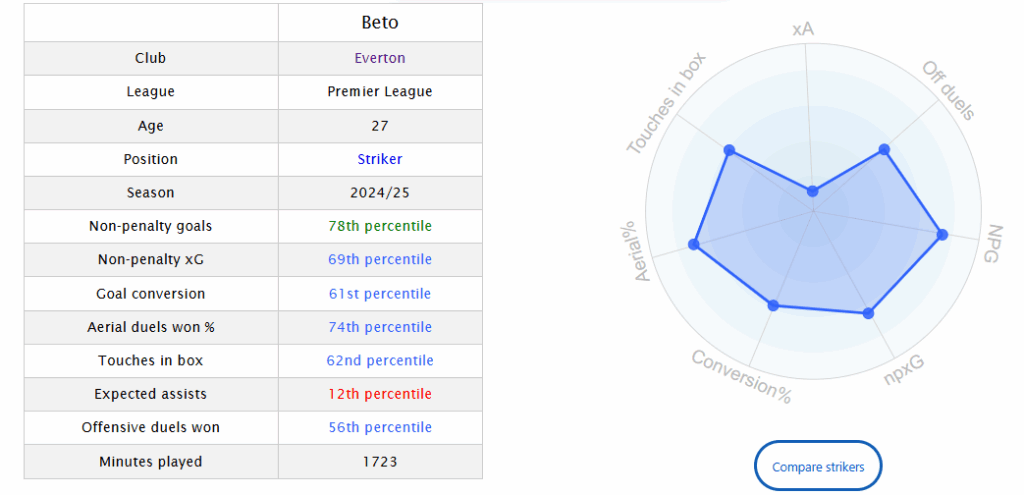Click the Conversion% radar data point
This screenshot has height=495, width=1024.
coord(772,305)
